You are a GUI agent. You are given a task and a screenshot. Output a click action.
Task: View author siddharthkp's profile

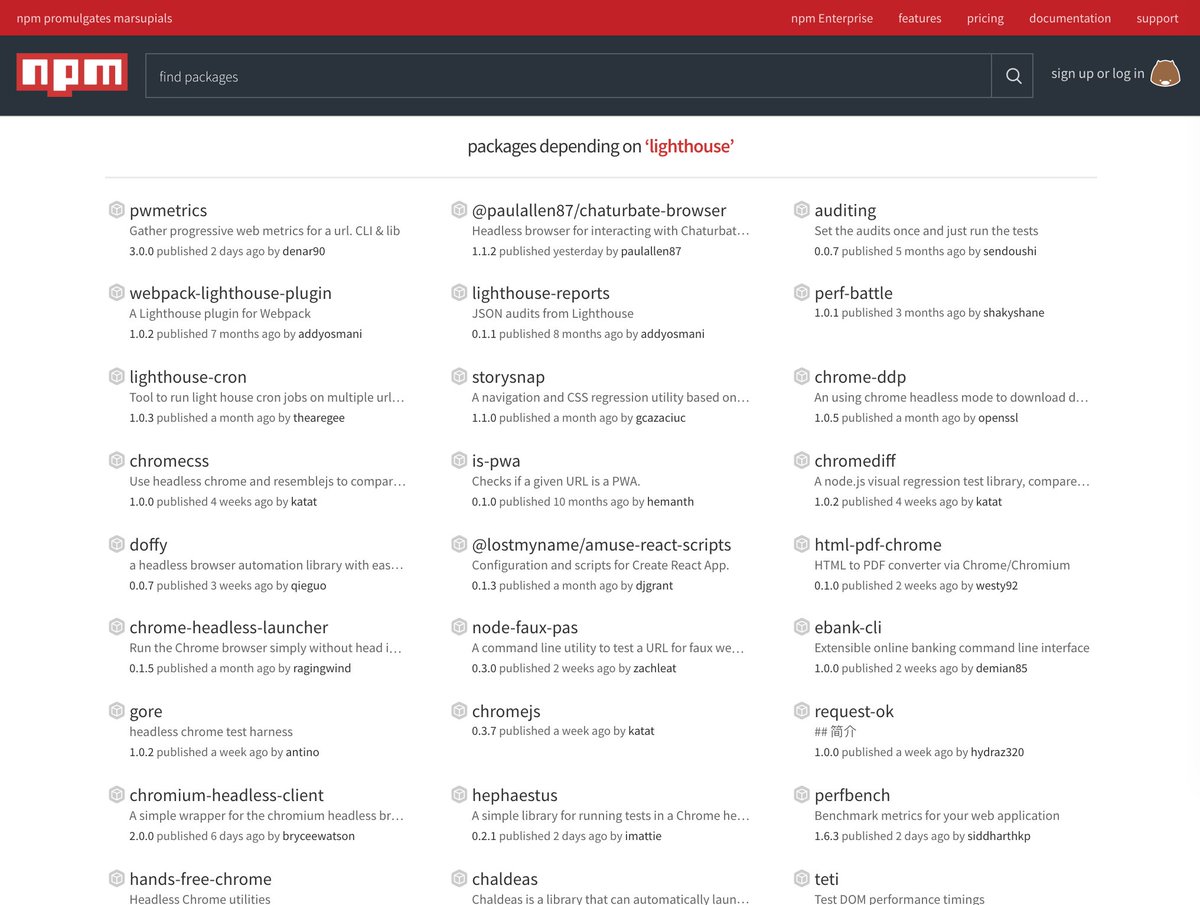coord(999,836)
